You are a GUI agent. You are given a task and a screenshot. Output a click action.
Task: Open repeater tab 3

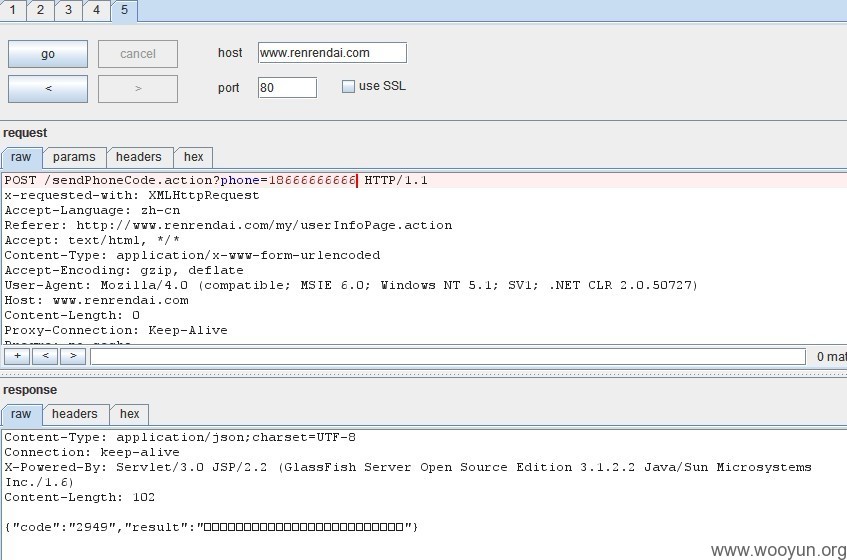(x=68, y=10)
